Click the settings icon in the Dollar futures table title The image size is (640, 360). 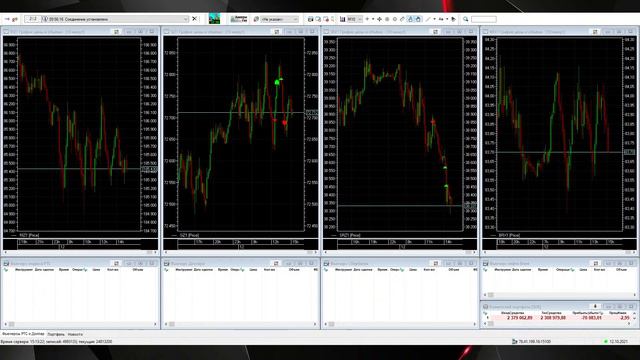pos(276,263)
